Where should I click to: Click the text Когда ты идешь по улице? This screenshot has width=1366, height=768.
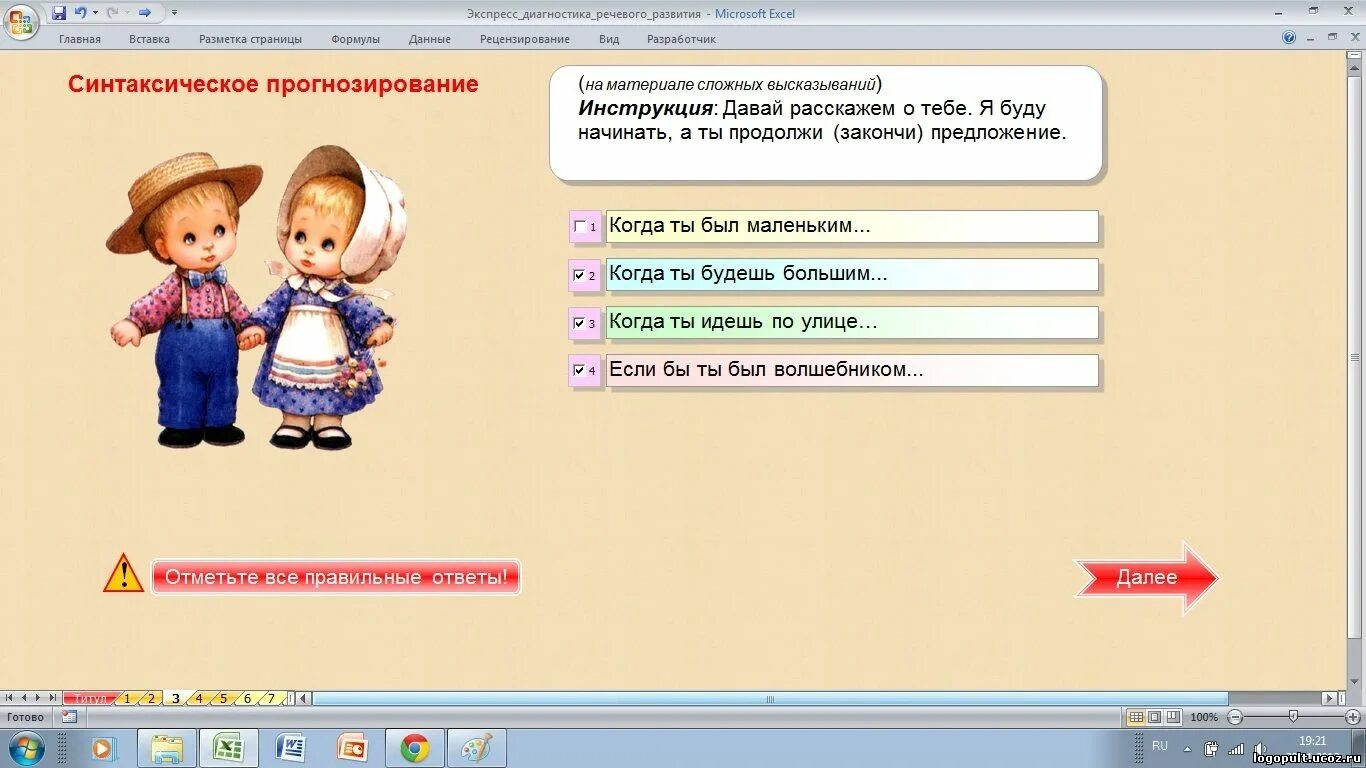pyautogui.click(x=743, y=322)
